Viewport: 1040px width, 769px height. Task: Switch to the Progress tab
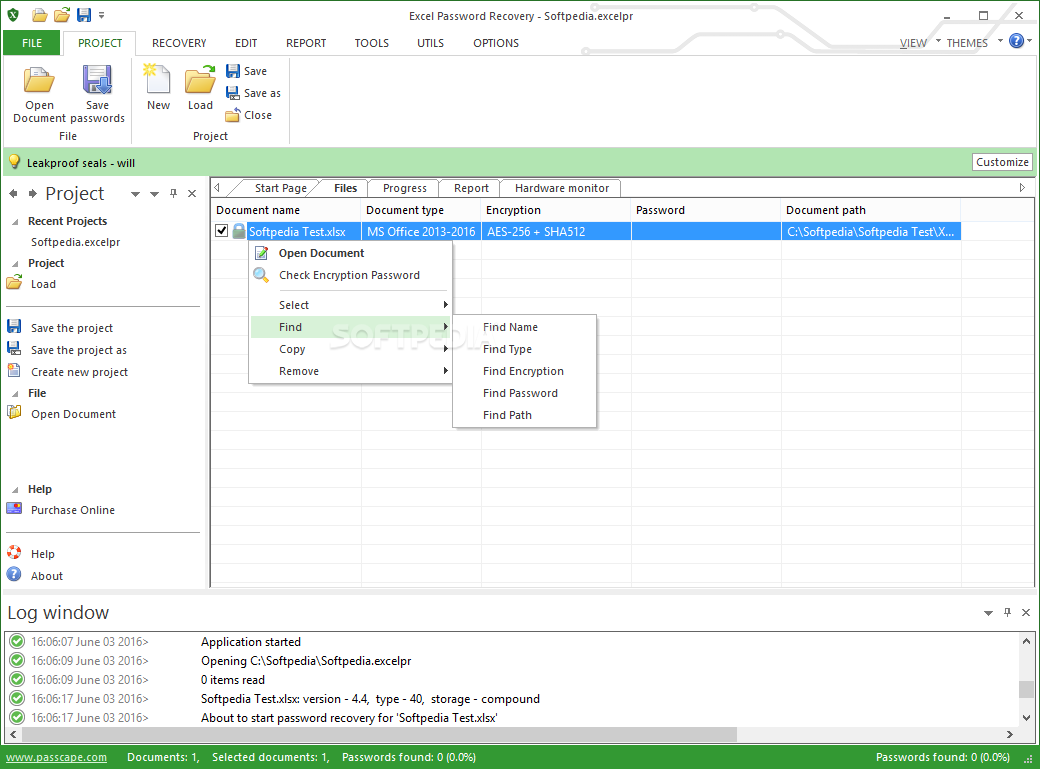(x=404, y=188)
